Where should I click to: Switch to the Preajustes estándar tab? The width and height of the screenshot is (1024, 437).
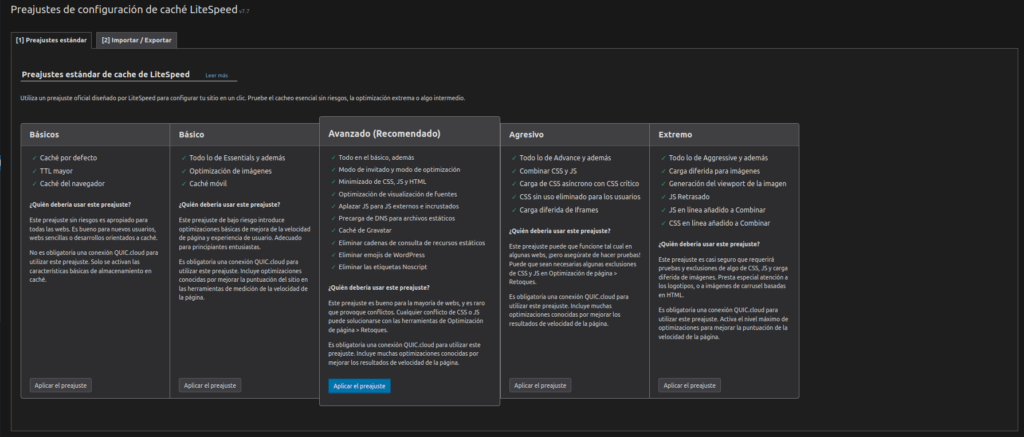click(x=51, y=40)
